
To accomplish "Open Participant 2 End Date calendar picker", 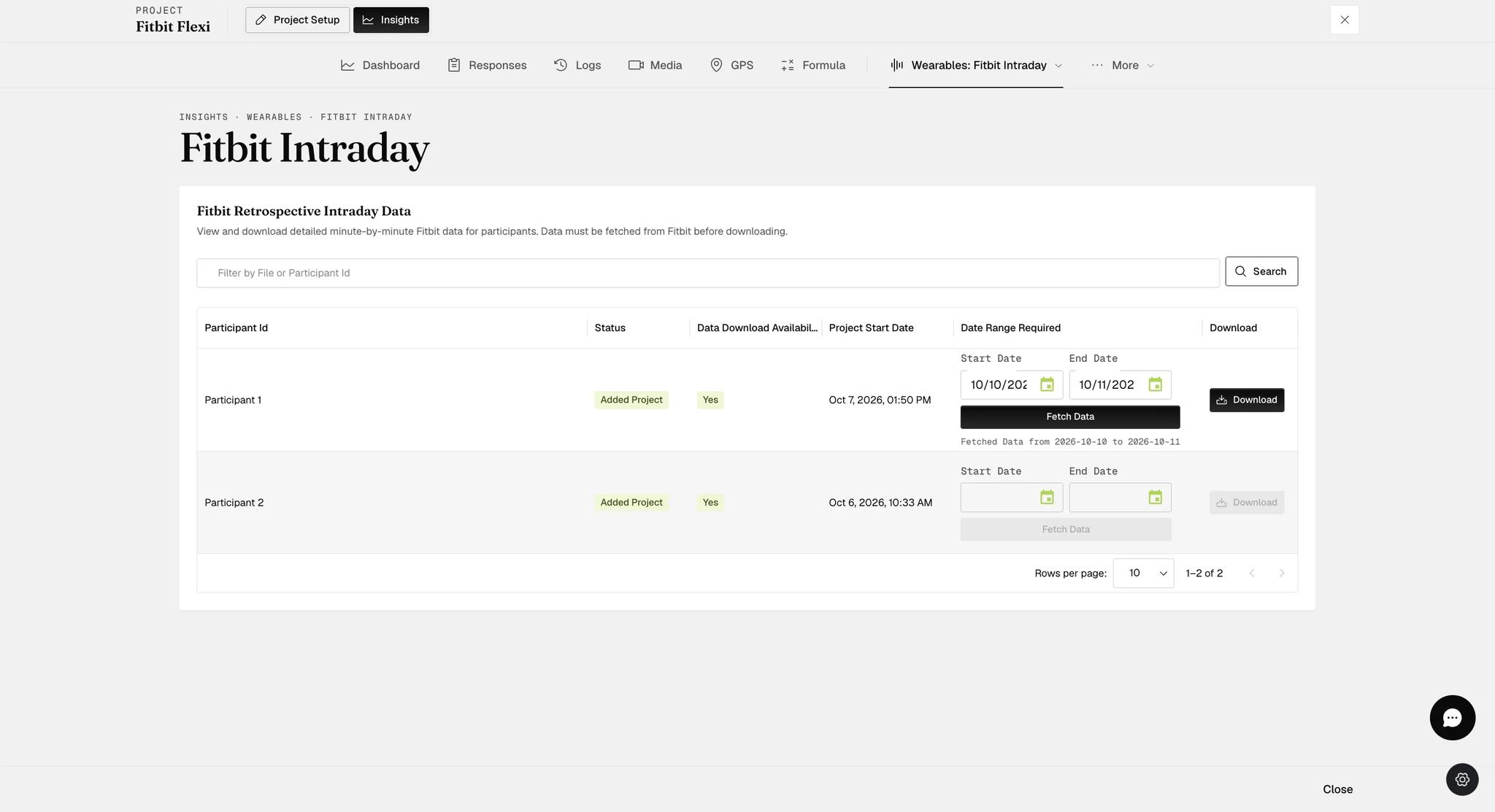I will pos(1155,498).
